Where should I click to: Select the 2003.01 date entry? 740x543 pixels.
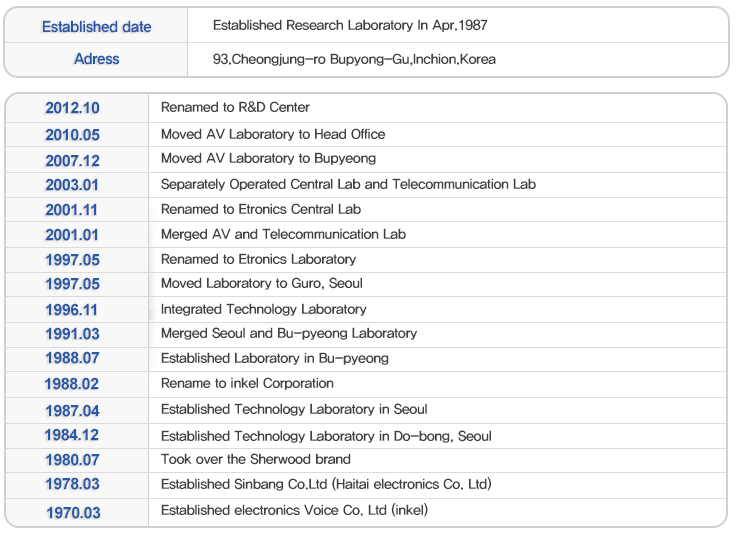pyautogui.click(x=72, y=185)
